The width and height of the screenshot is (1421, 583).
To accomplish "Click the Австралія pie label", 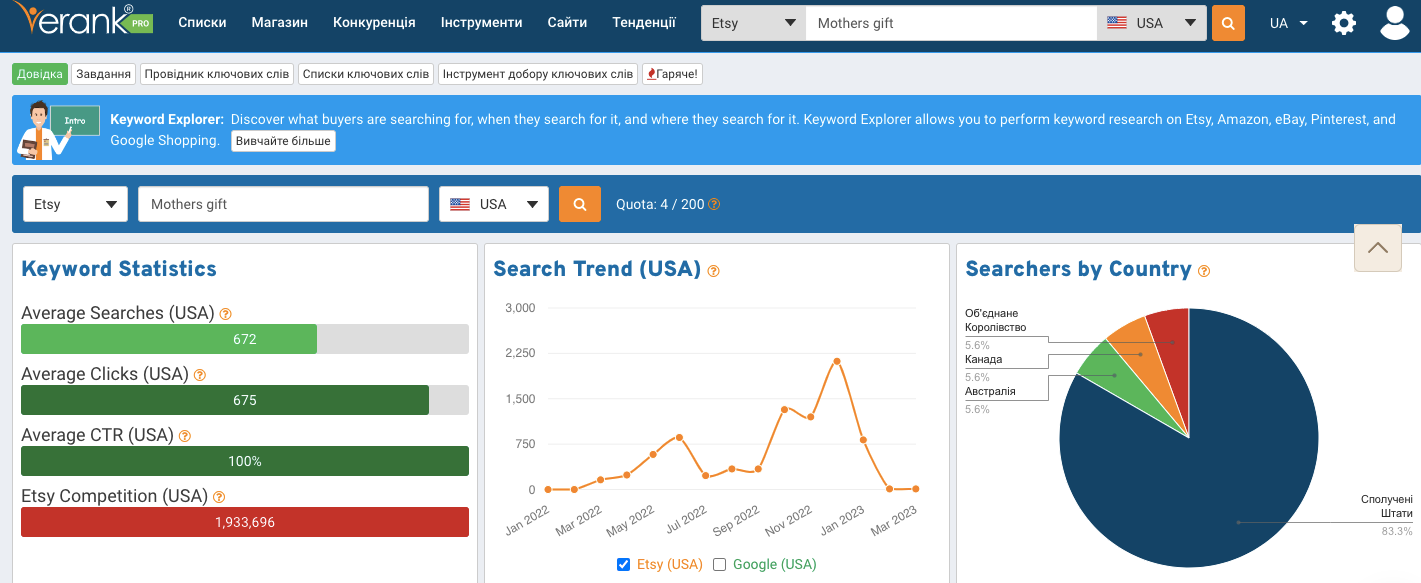I will (x=990, y=391).
